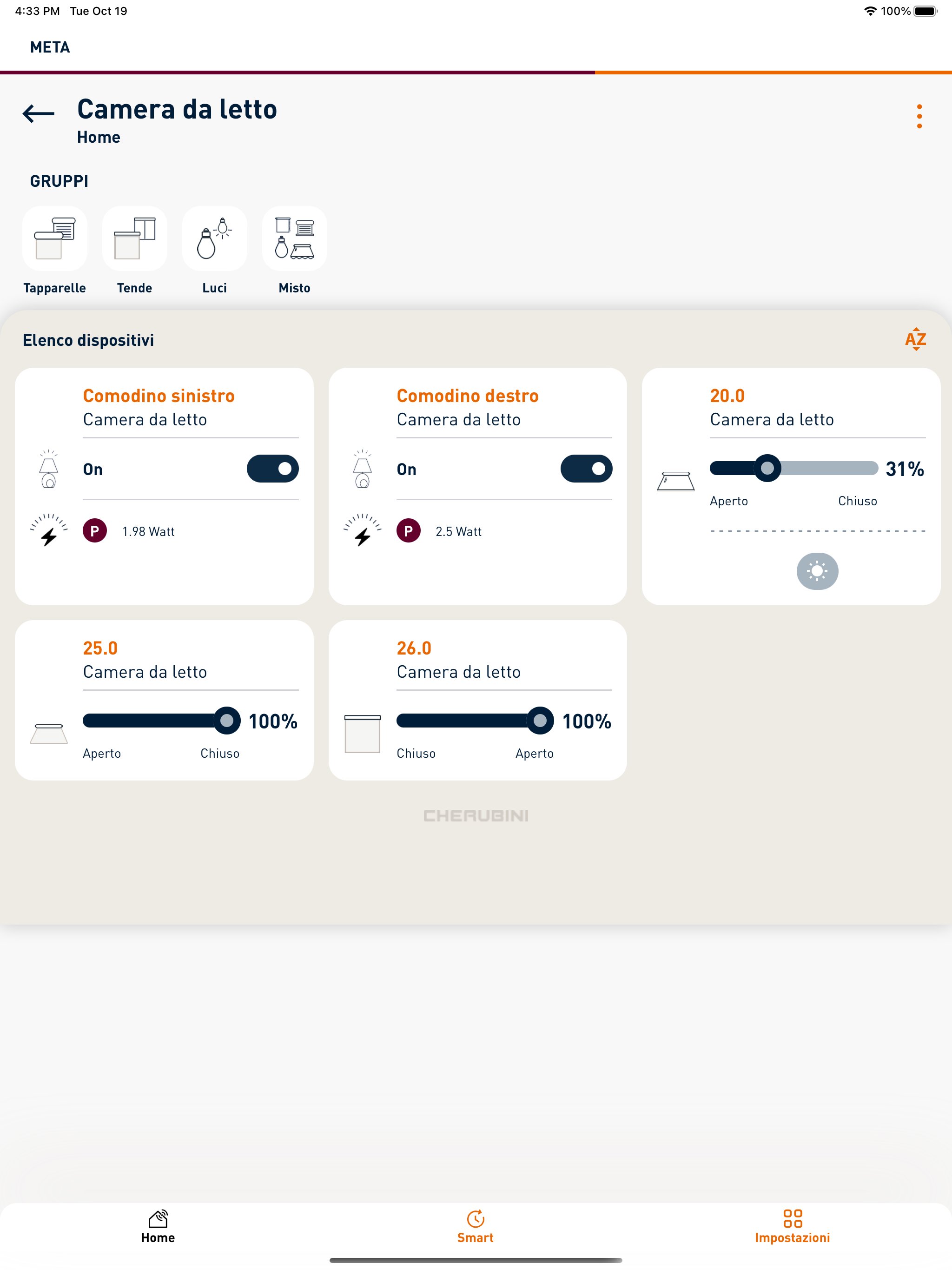Switch to the Smart tab

pyautogui.click(x=476, y=1227)
